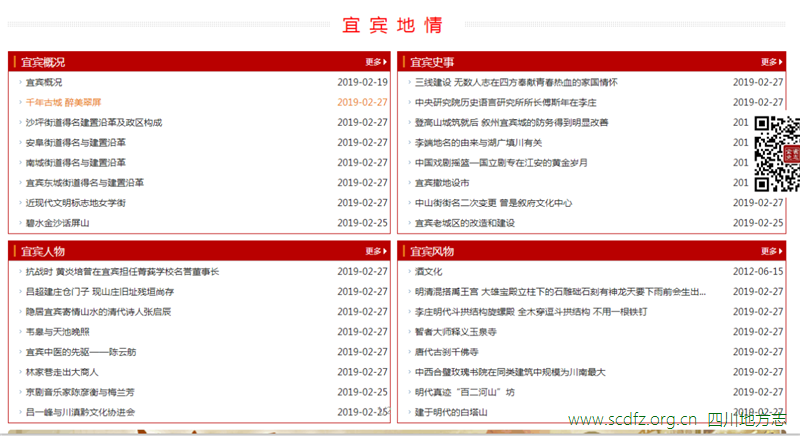Show more items via 宜宾风物 更多

770,251
